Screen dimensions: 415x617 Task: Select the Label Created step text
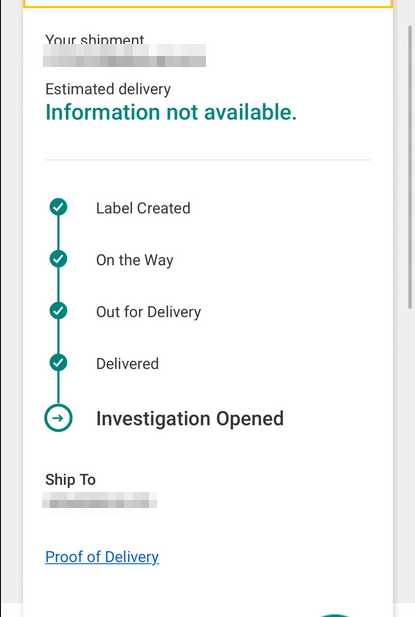pyautogui.click(x=143, y=208)
